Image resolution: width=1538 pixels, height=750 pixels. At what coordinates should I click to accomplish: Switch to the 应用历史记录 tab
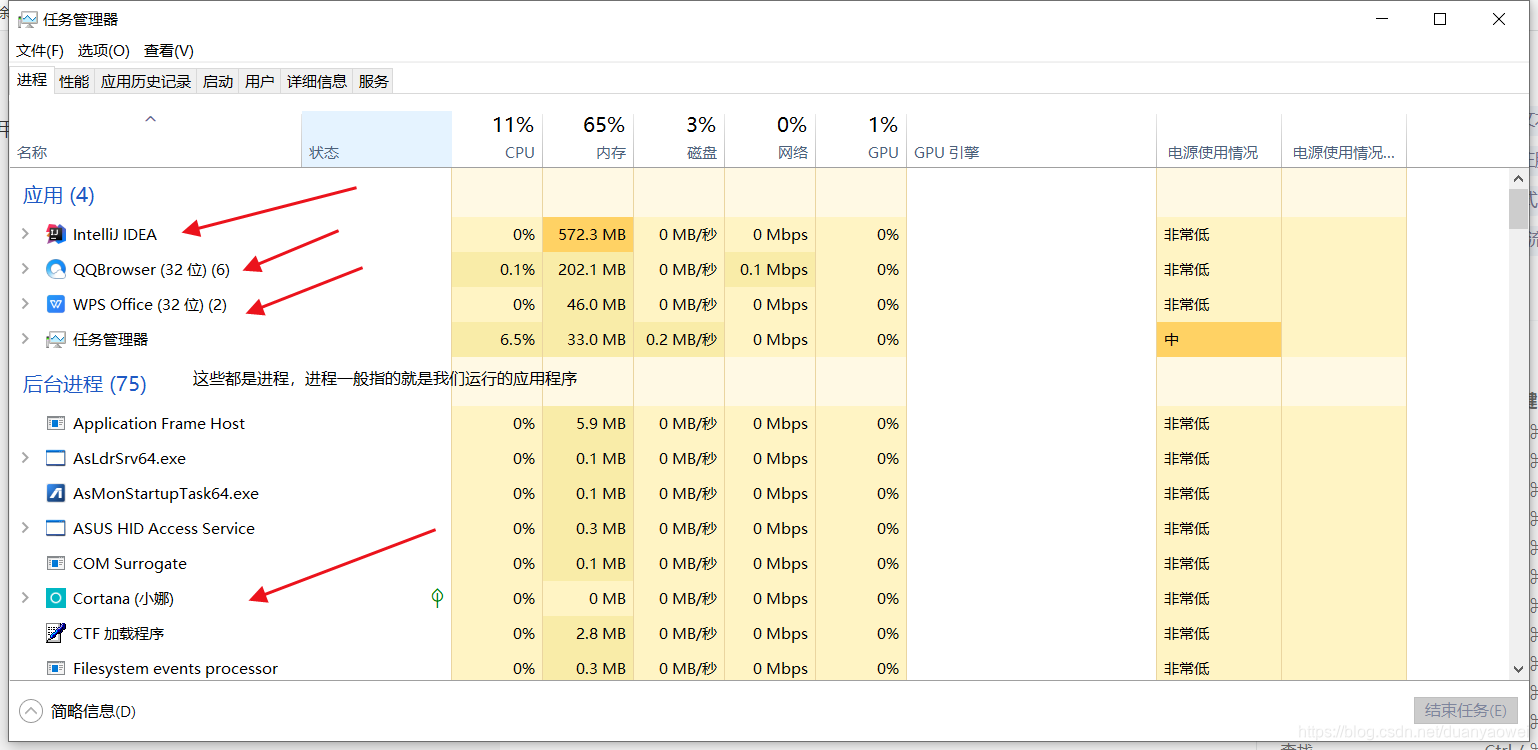pyautogui.click(x=146, y=82)
